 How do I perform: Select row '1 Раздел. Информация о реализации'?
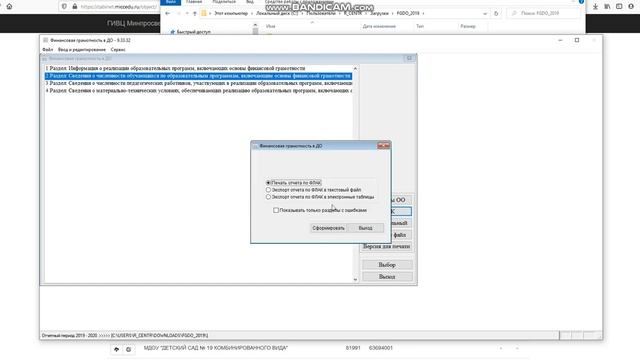(198, 69)
